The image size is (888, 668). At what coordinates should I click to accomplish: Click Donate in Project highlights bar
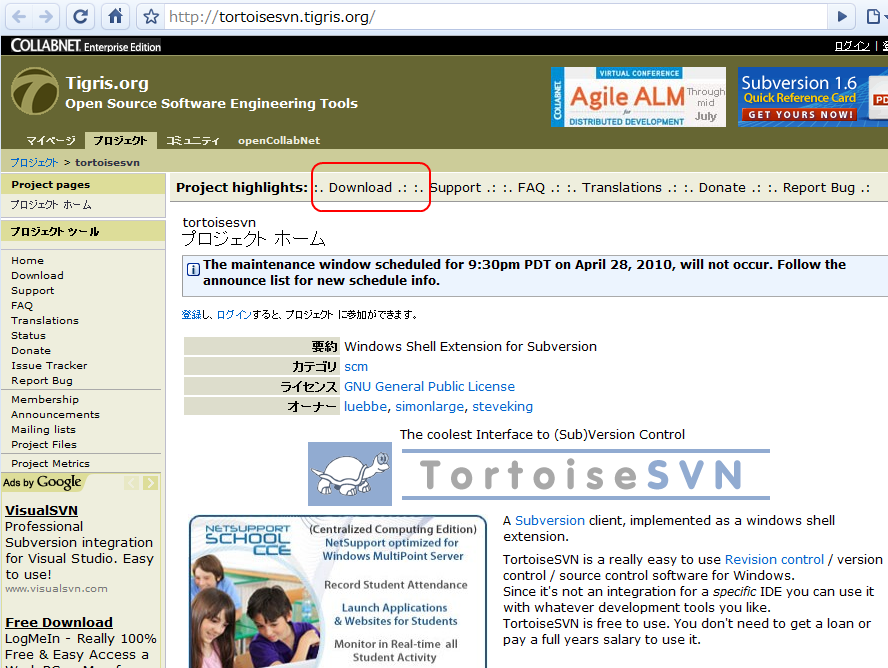click(722, 187)
